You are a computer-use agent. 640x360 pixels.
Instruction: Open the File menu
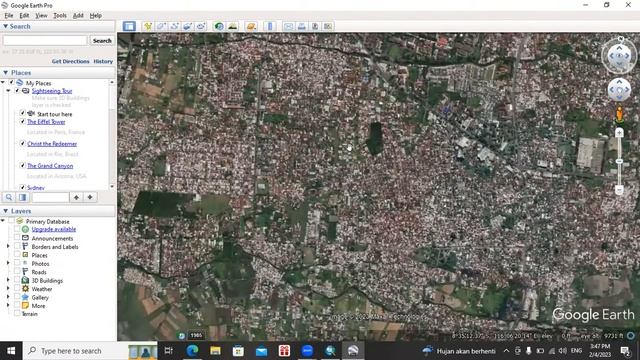(9, 16)
